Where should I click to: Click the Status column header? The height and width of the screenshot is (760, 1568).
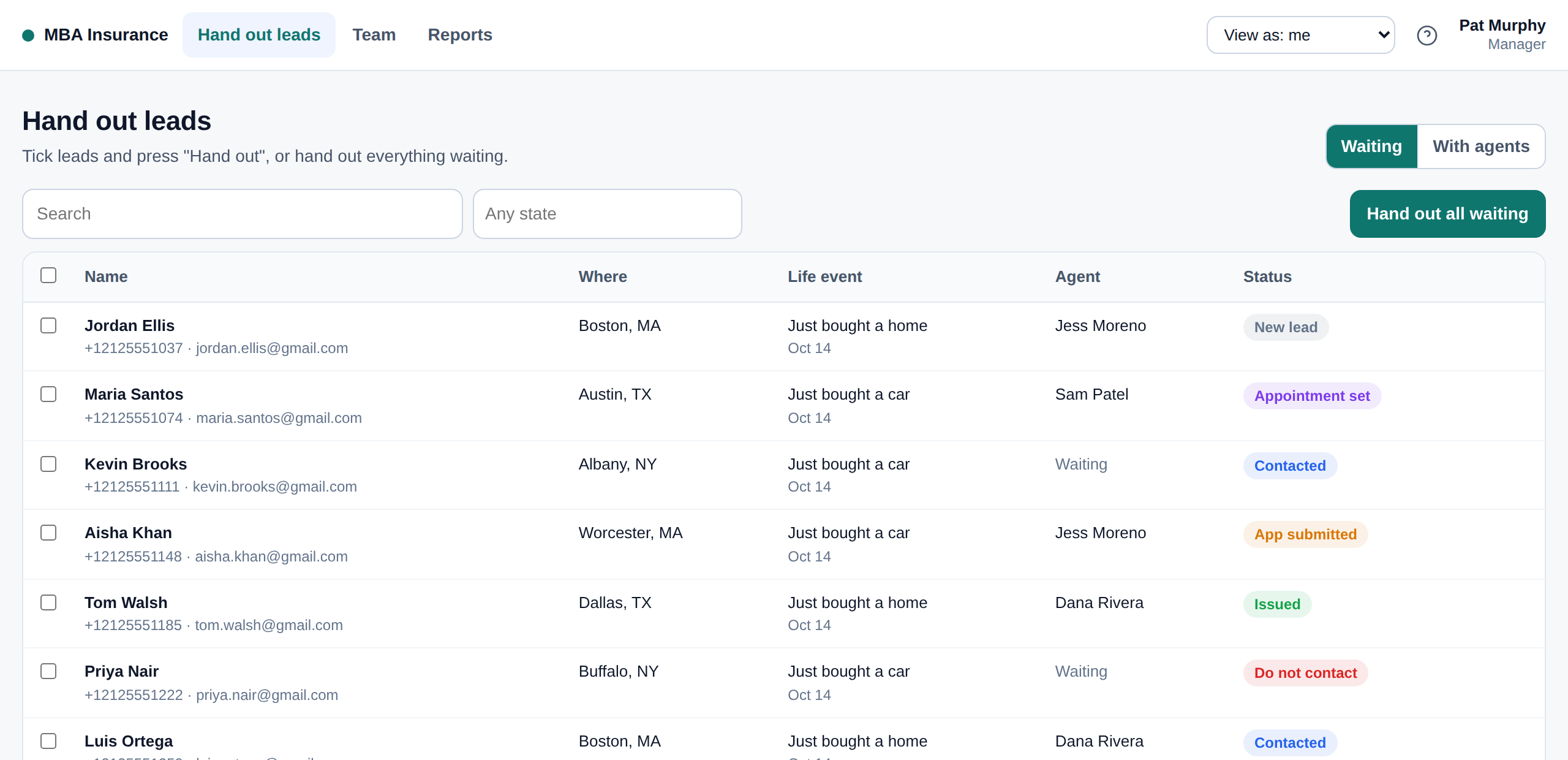tap(1267, 276)
